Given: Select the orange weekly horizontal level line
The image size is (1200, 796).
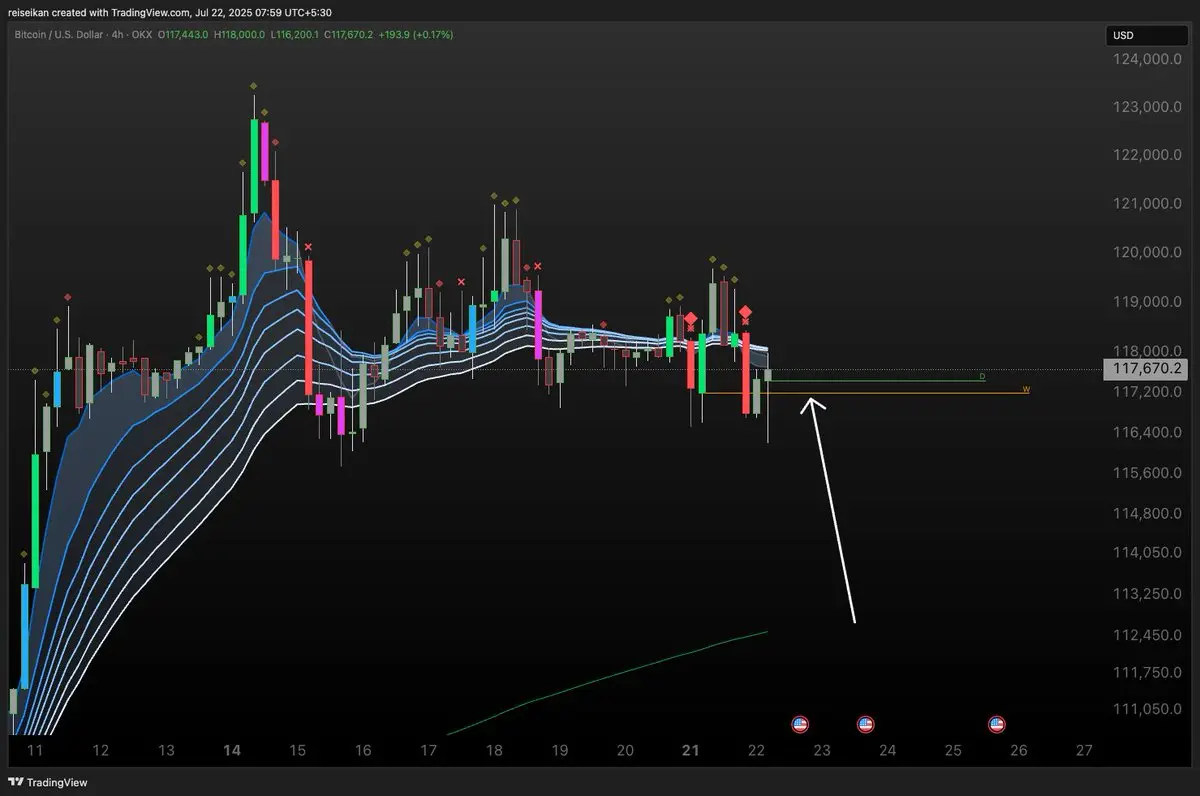Looking at the screenshot, I should (867, 394).
